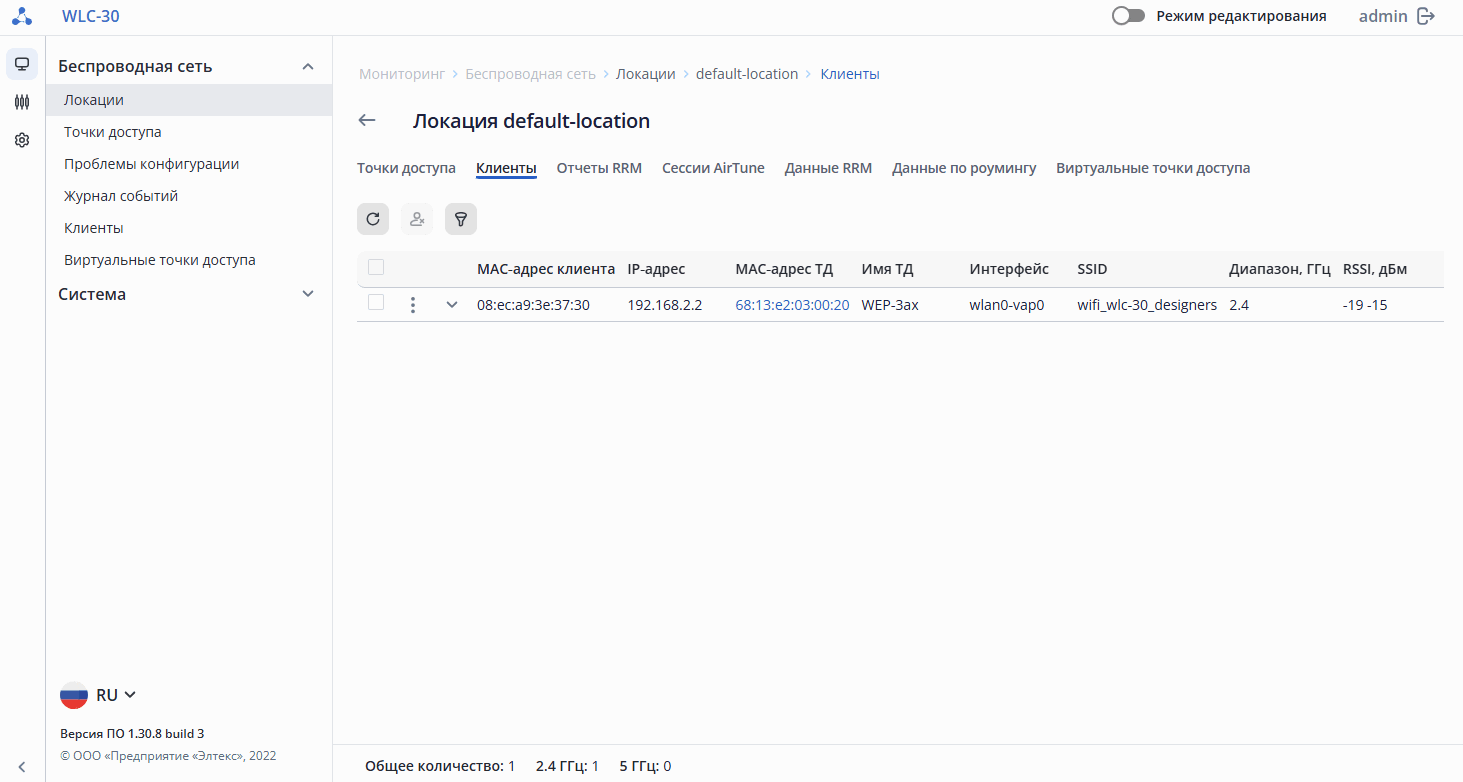Click the admin username
Viewport: 1463px width, 782px height.
click(x=1383, y=16)
